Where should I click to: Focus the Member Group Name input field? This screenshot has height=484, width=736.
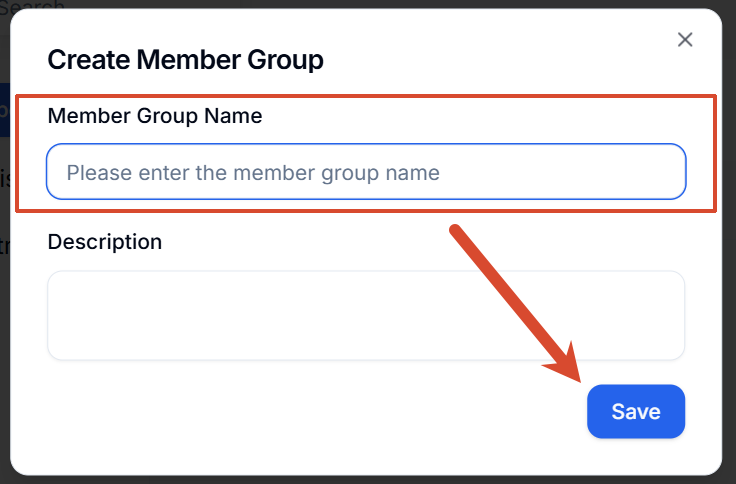[x=366, y=172]
